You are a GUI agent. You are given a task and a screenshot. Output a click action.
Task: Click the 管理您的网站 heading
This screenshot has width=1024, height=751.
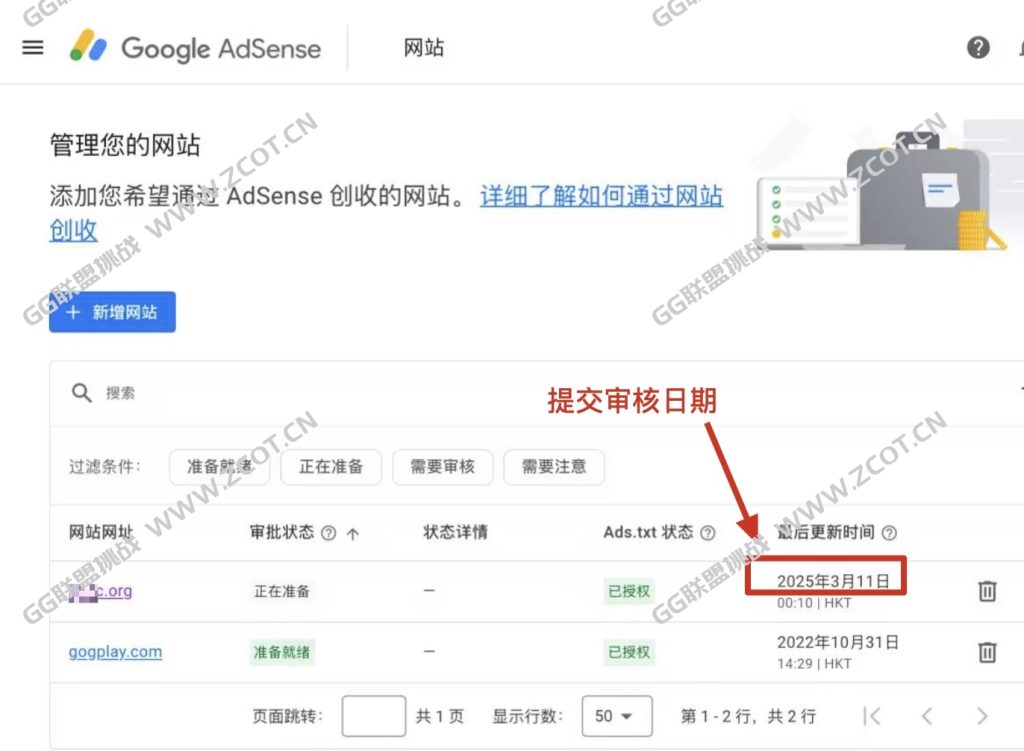(x=125, y=145)
